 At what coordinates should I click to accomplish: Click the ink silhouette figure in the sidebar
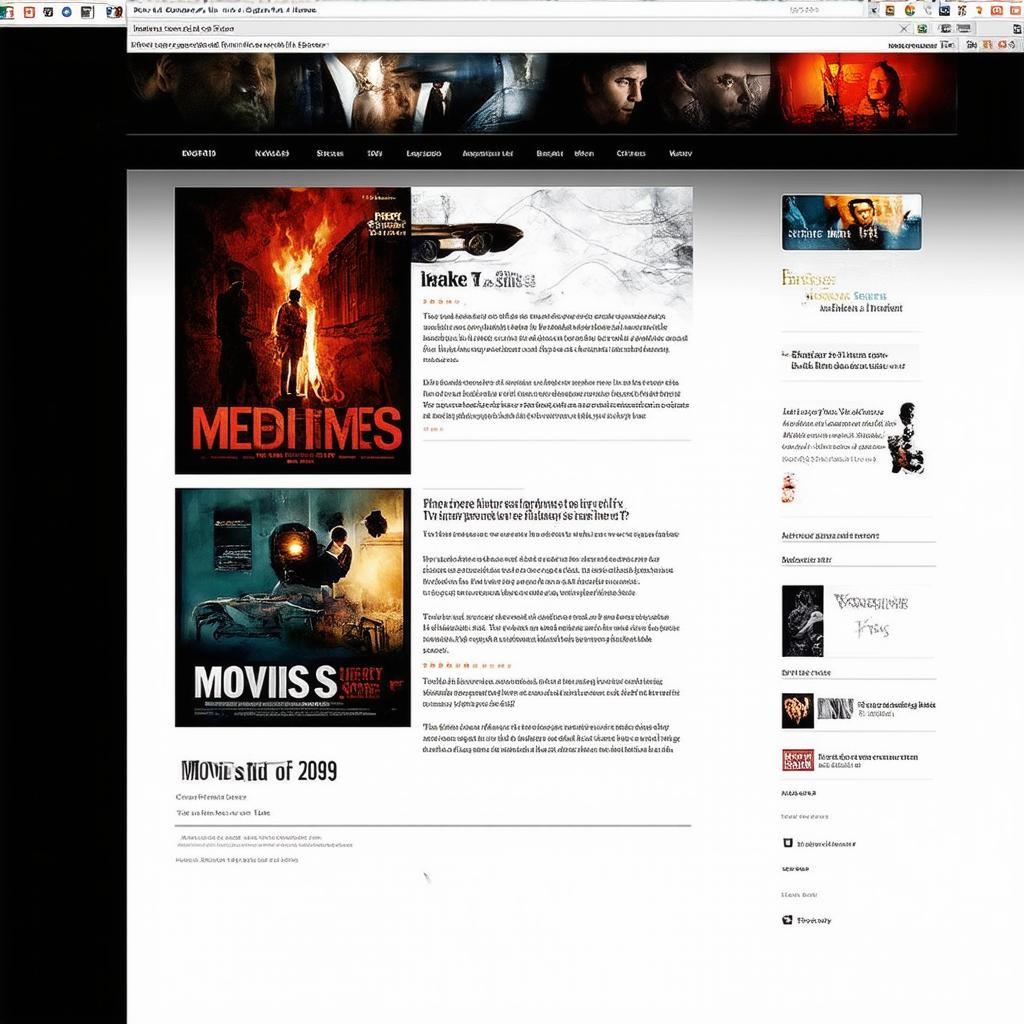pyautogui.click(x=905, y=438)
